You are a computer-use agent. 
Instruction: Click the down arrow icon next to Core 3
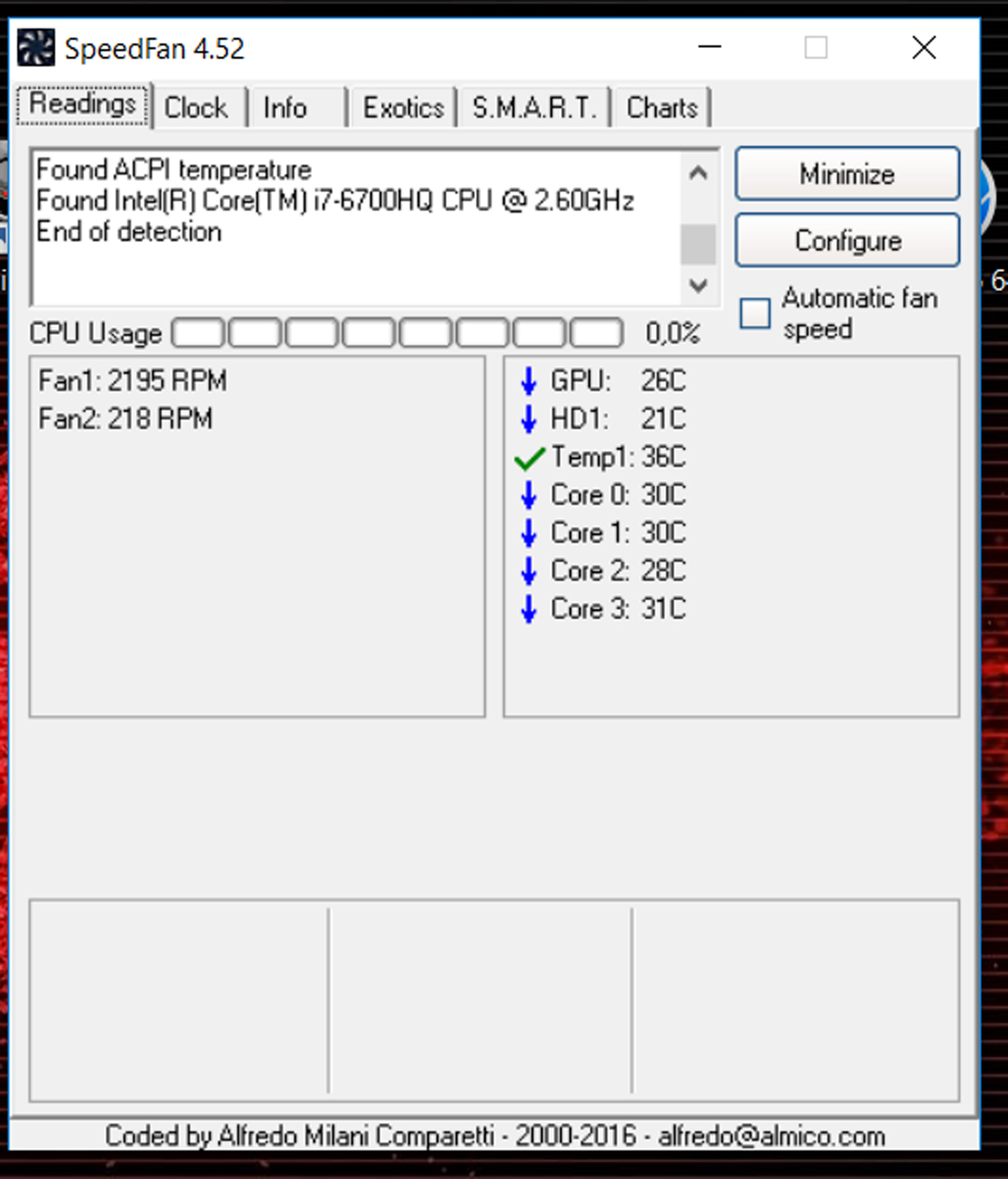[528, 609]
